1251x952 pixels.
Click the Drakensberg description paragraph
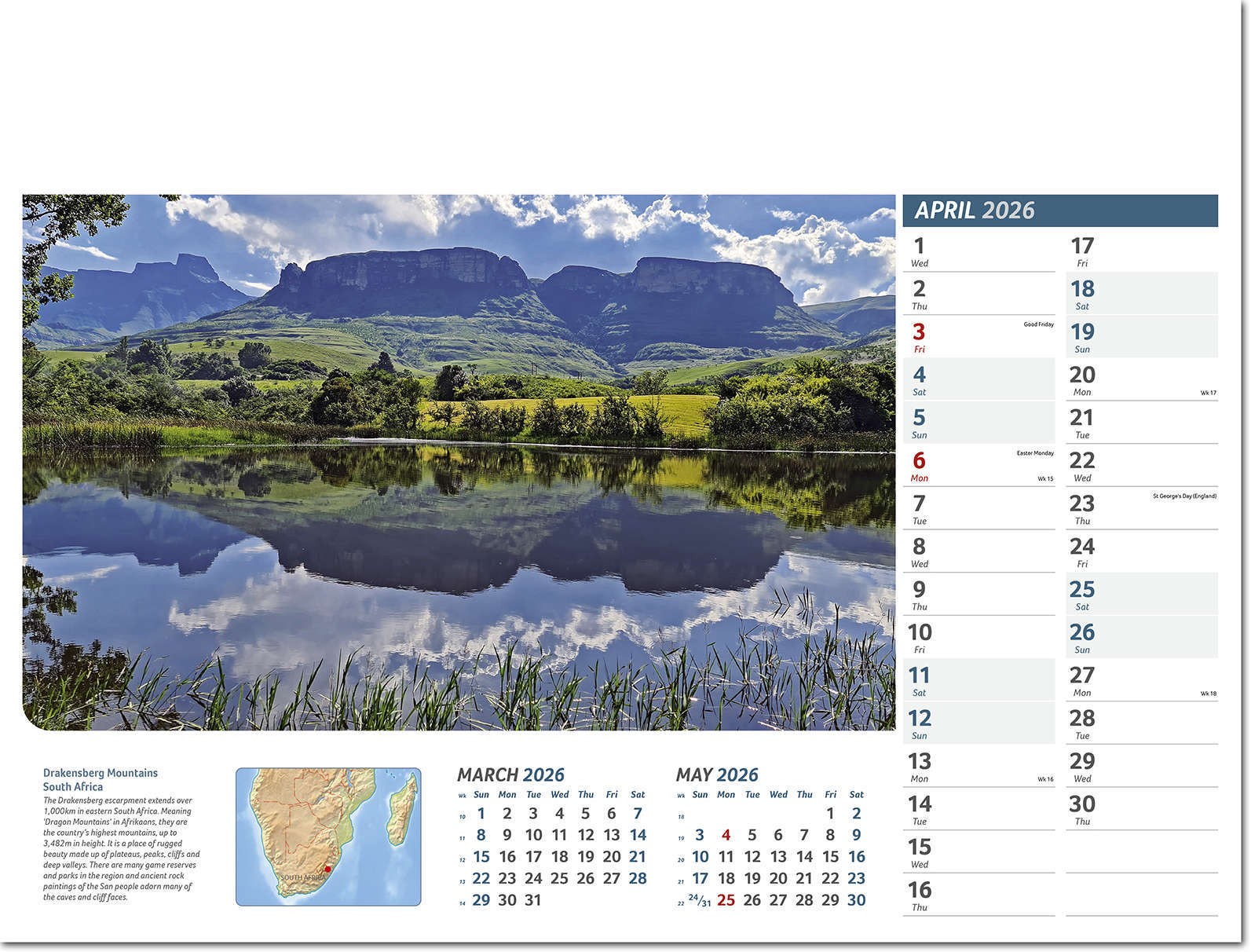pyautogui.click(x=122, y=848)
